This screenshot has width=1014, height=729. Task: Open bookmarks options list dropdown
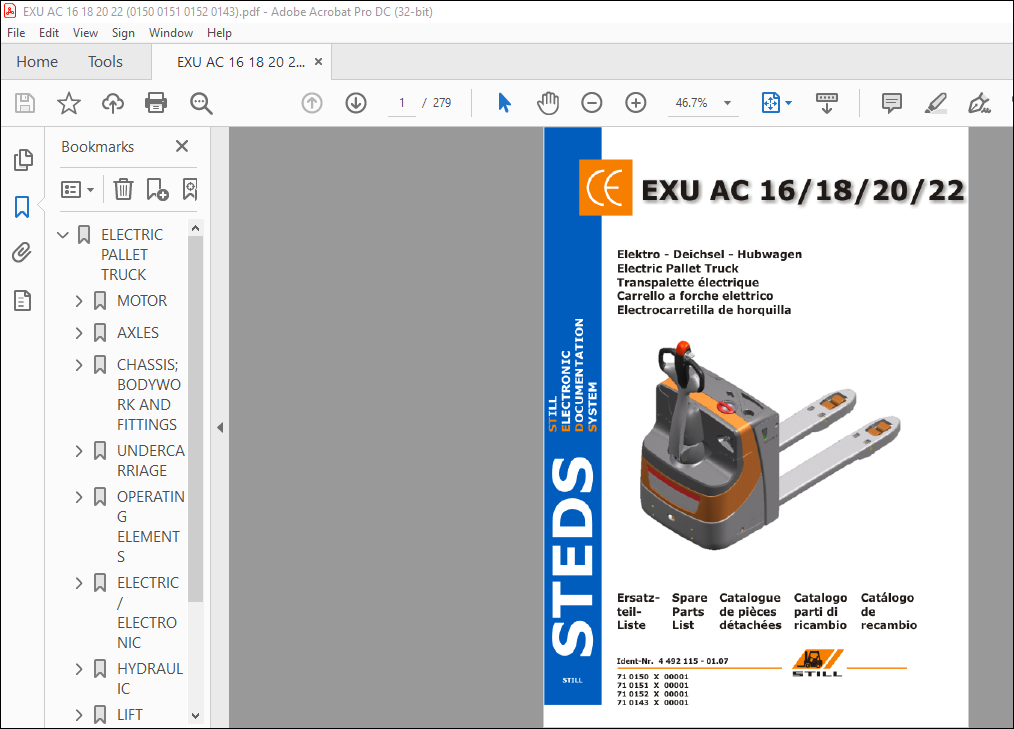pos(78,190)
